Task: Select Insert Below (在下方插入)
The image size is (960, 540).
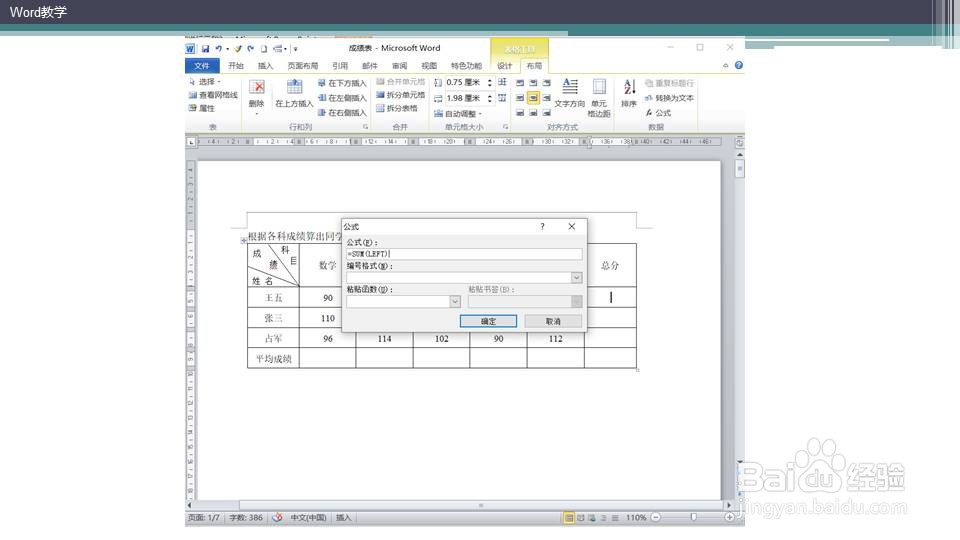Action: (342, 83)
